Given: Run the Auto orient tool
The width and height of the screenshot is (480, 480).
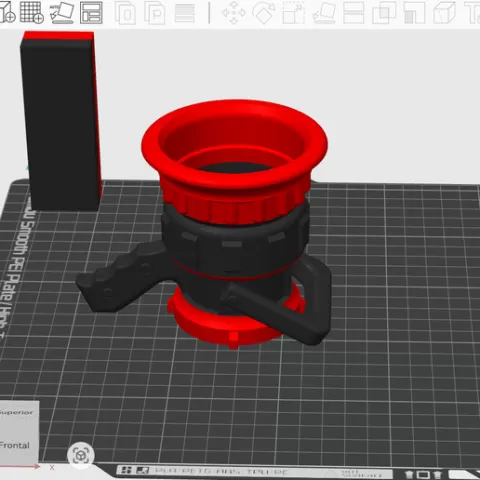Looking at the screenshot, I should (x=62, y=13).
